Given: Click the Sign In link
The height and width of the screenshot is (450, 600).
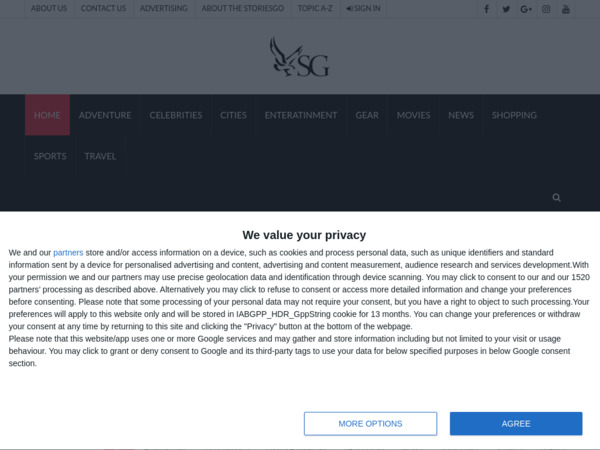Looking at the screenshot, I should [x=364, y=8].
